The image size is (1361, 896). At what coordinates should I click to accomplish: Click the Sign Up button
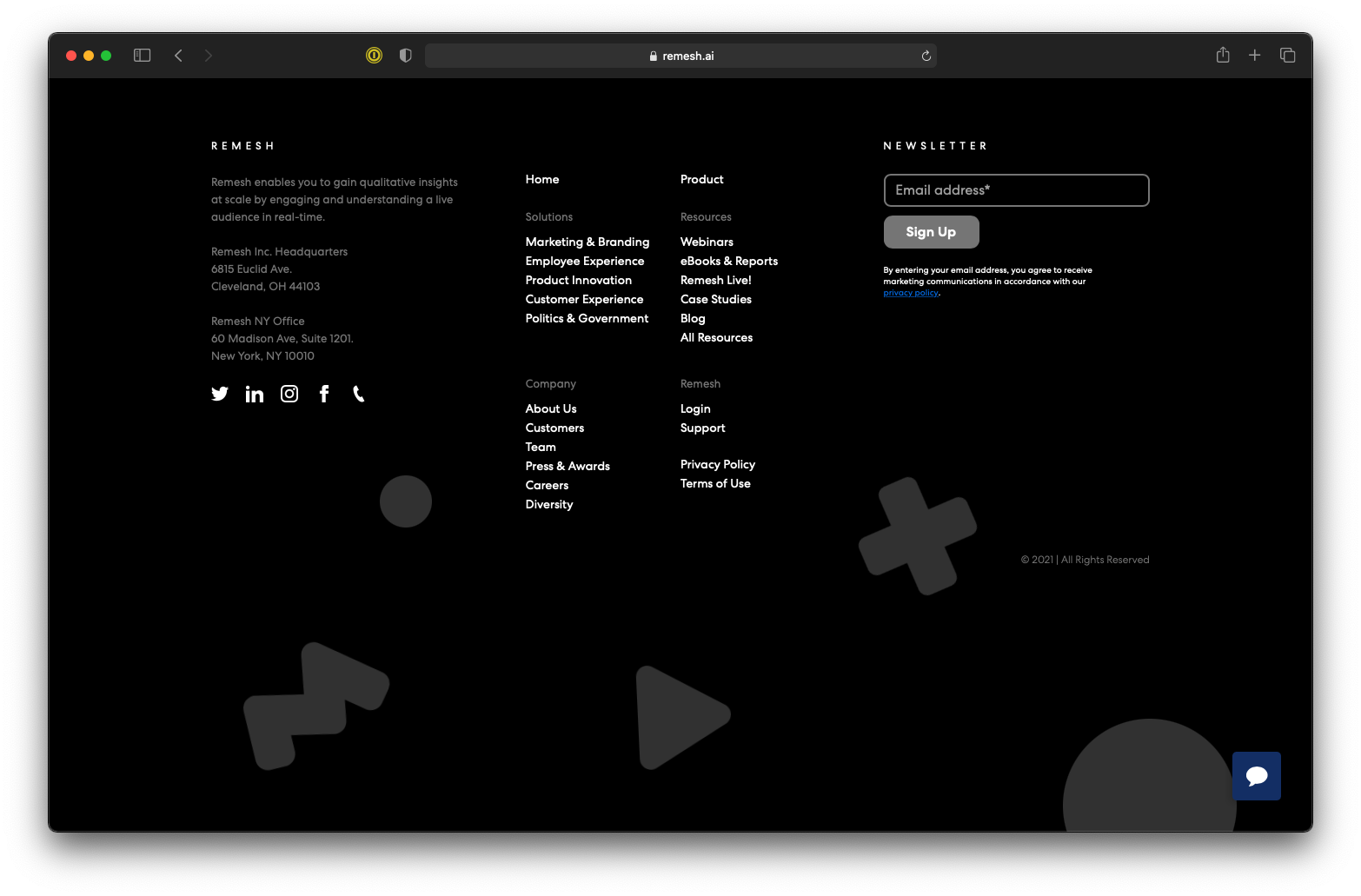click(932, 232)
